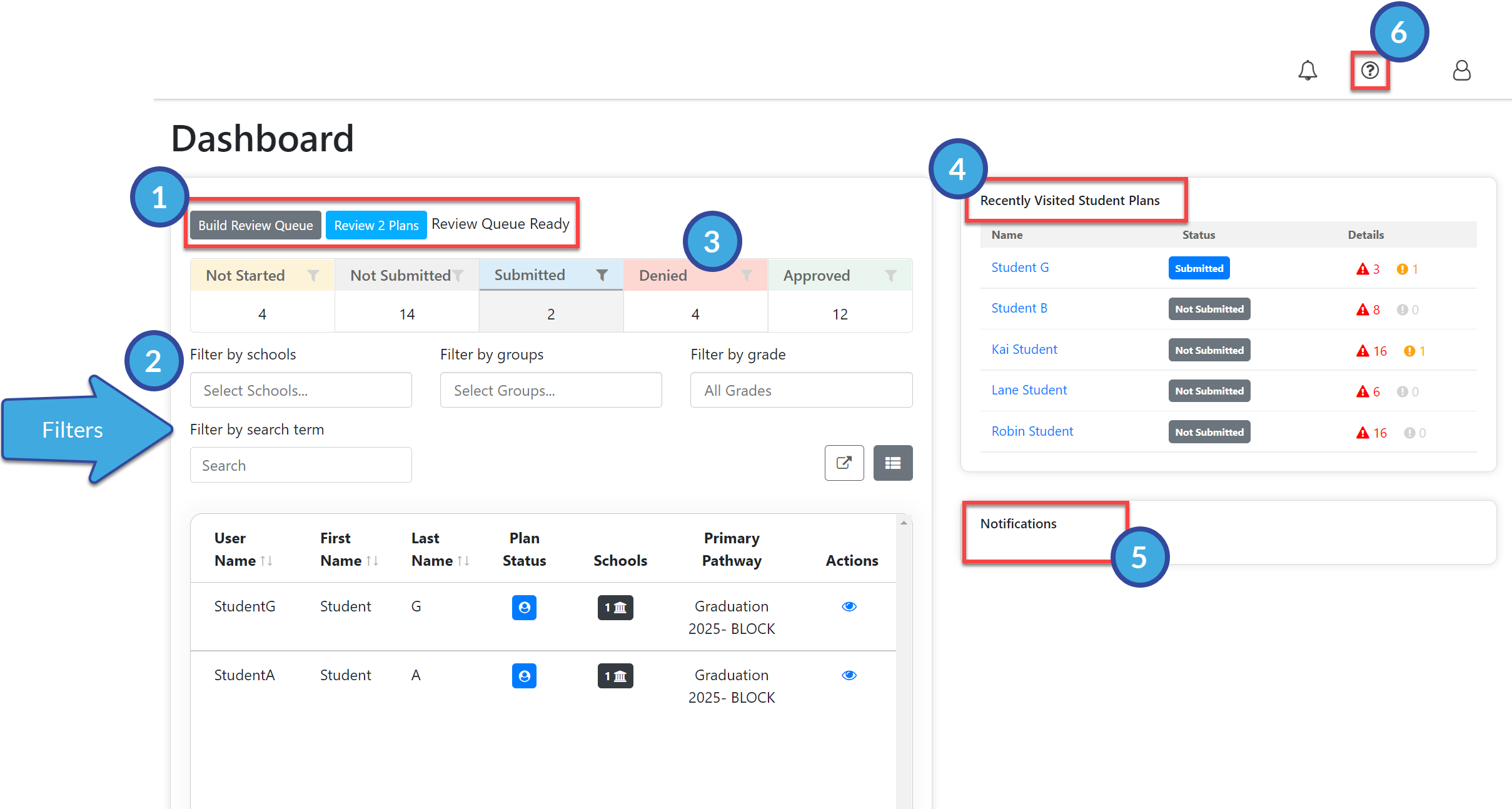Click the gray alert icon for Robin Student

[1409, 433]
